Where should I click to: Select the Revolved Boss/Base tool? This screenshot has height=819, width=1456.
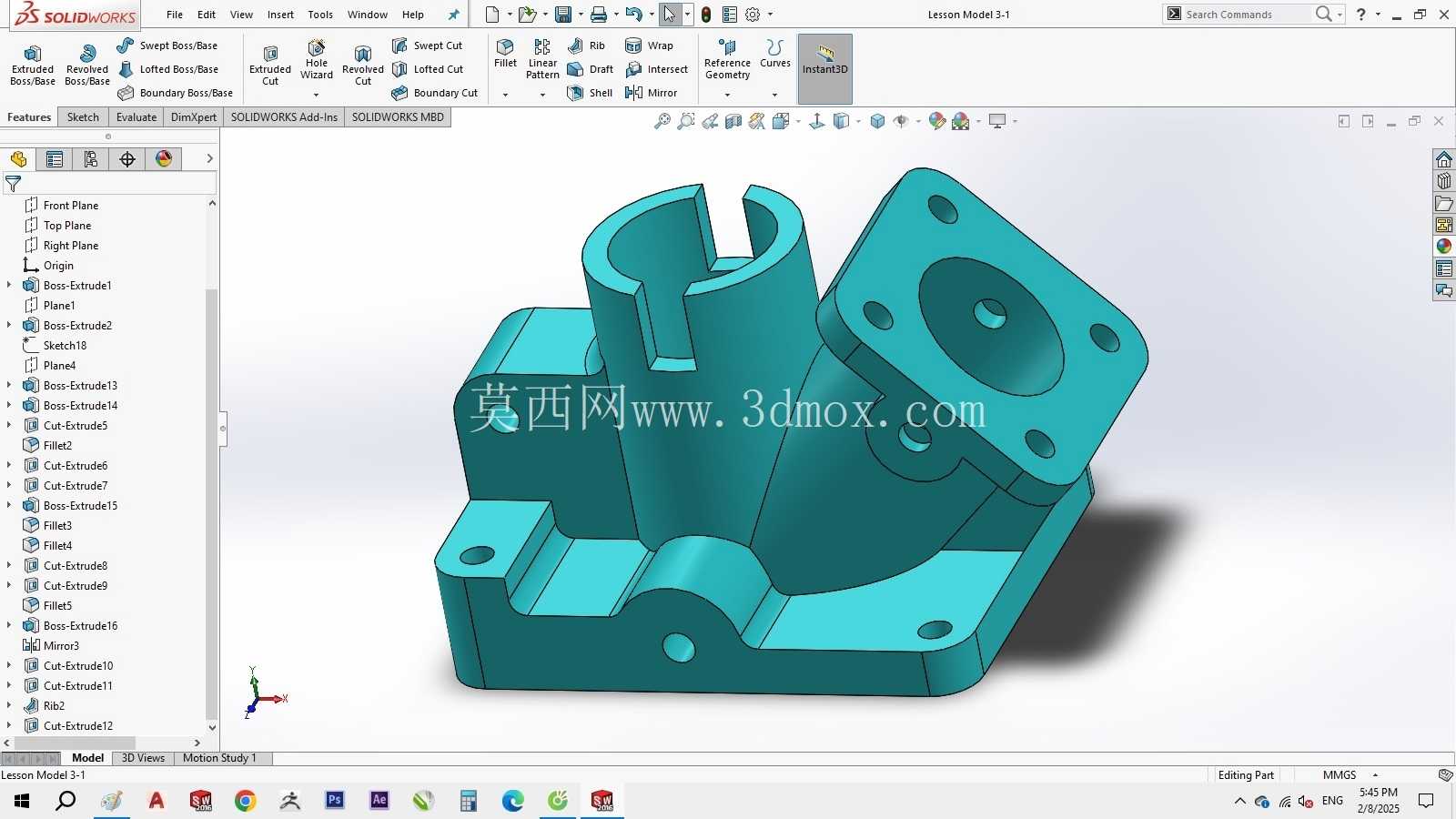click(87, 65)
